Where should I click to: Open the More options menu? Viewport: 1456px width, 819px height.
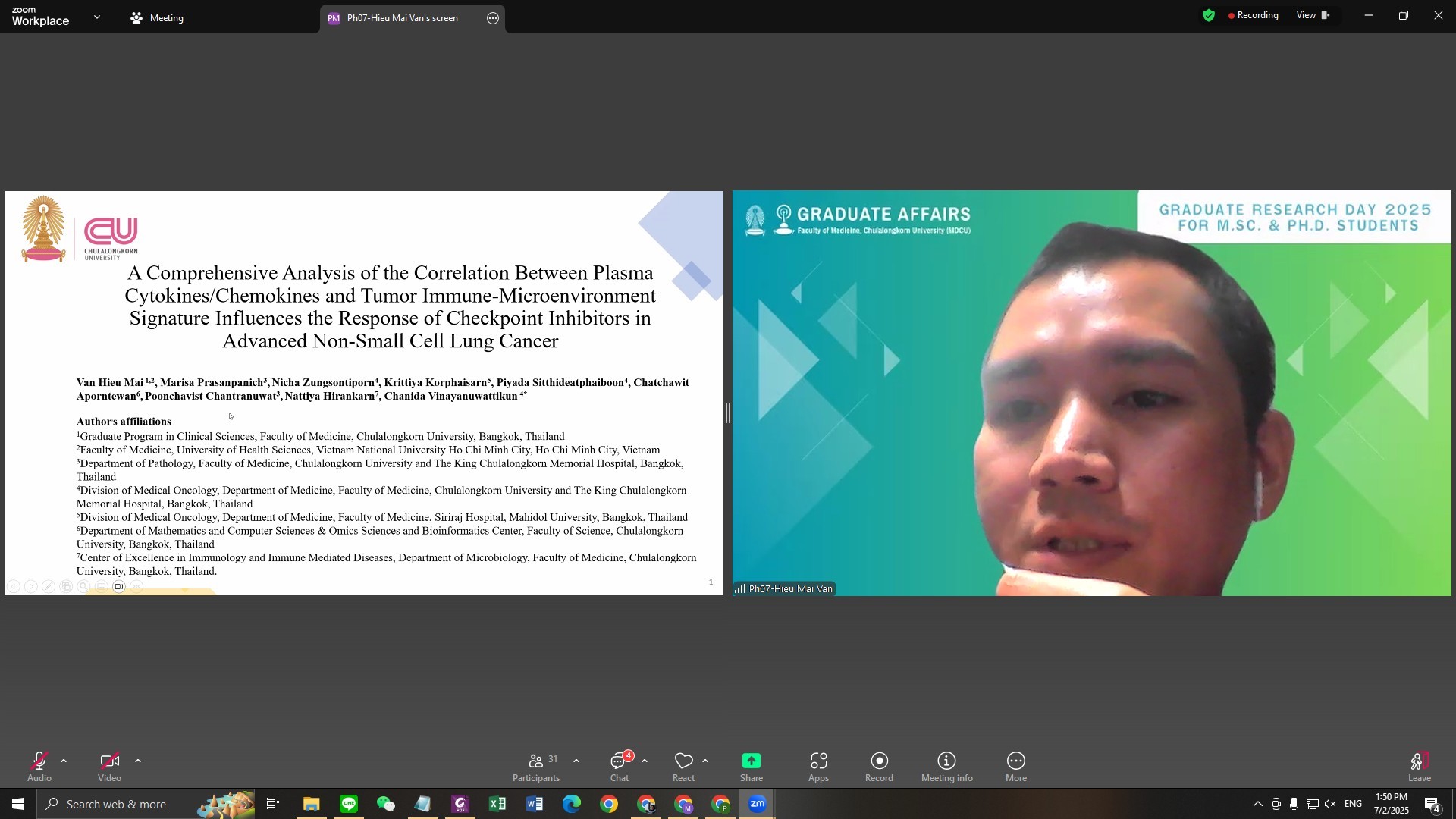coord(1015,766)
